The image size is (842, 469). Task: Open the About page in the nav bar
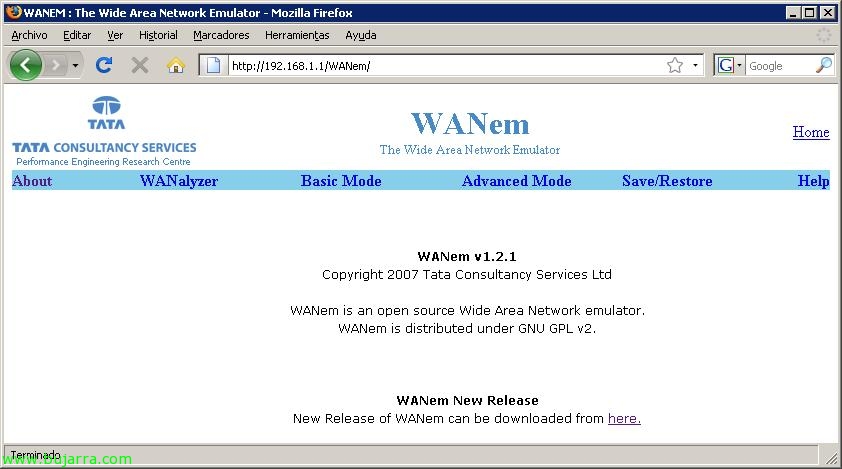pos(32,181)
